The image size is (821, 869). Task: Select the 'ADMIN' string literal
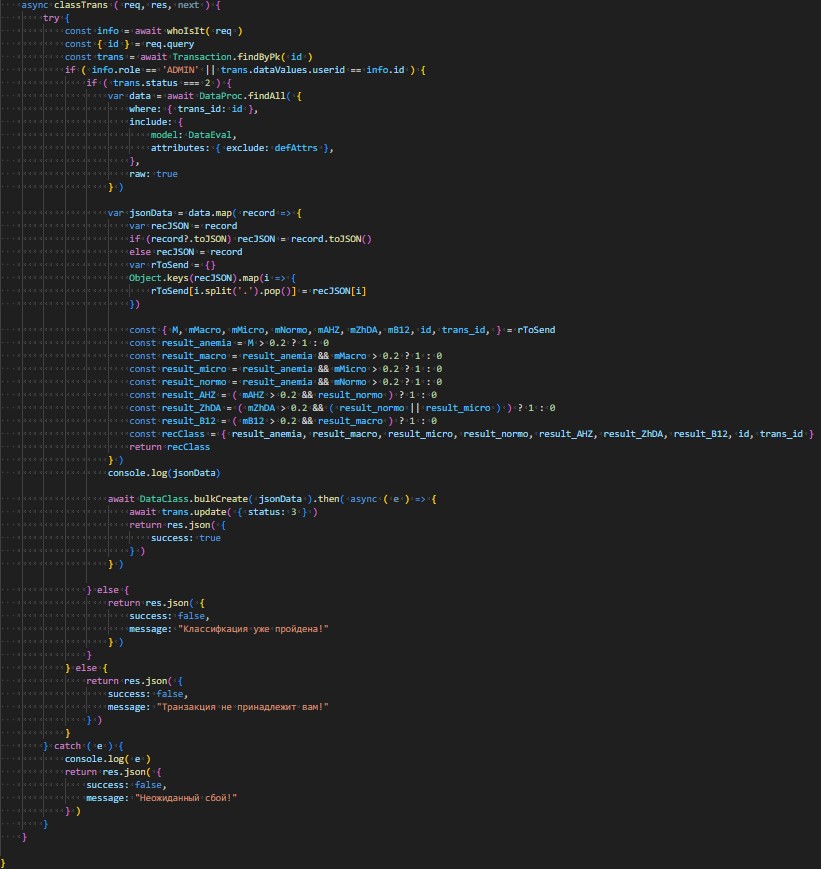pos(181,70)
